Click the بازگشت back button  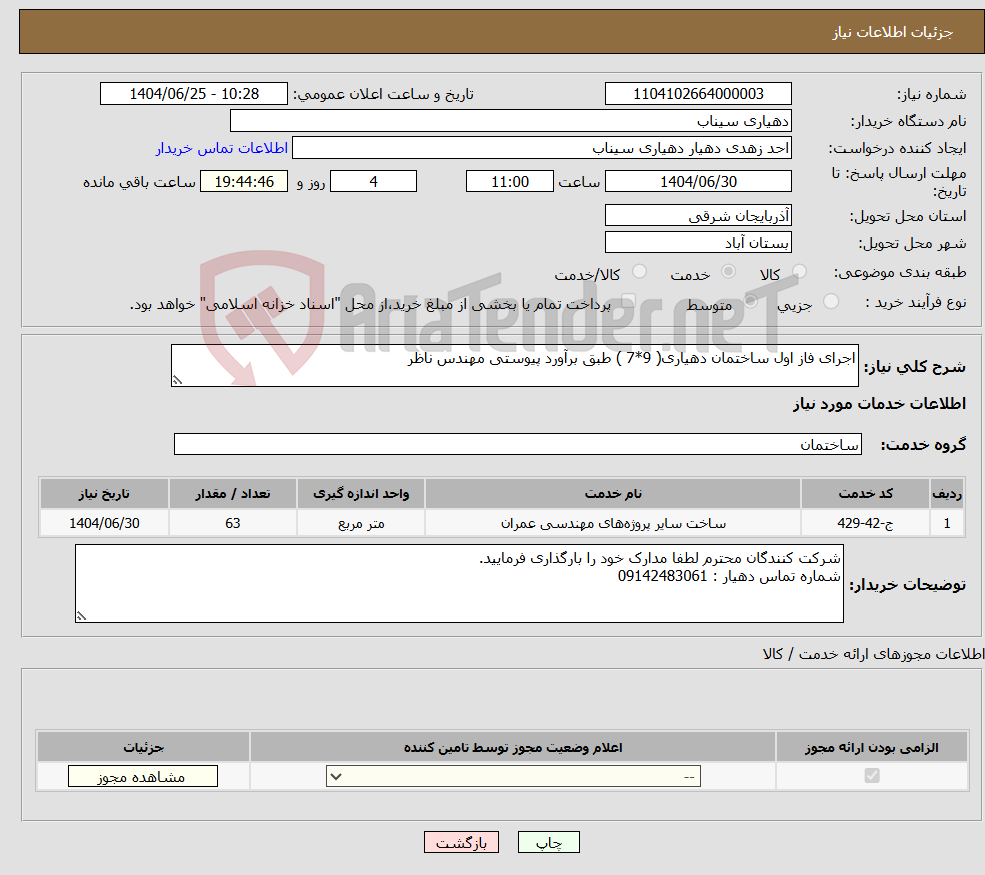click(x=461, y=842)
